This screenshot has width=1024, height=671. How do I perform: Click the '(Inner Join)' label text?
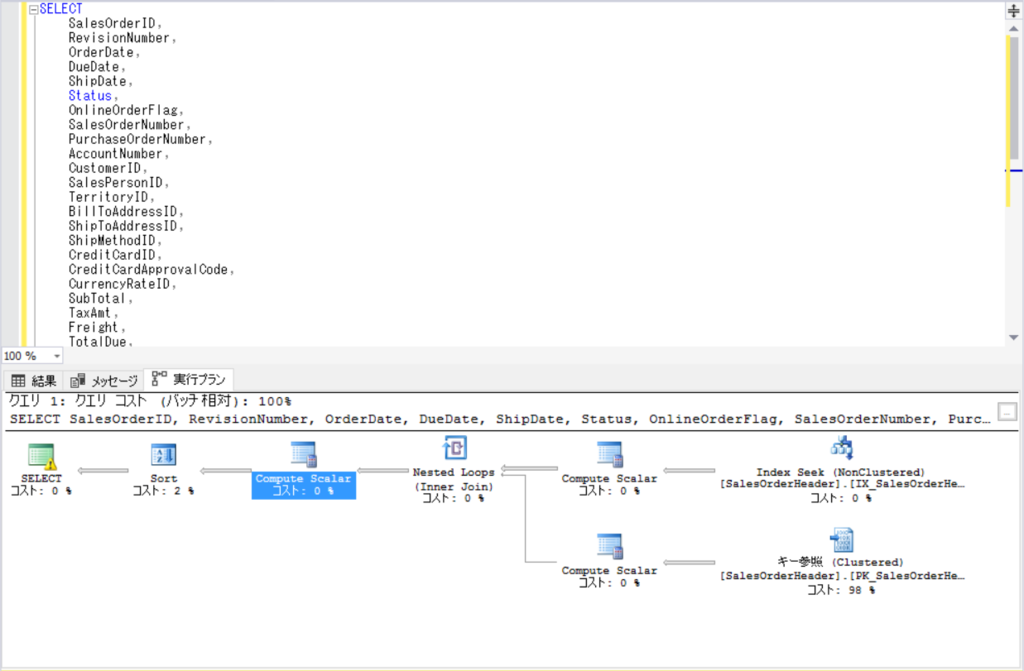tap(454, 487)
